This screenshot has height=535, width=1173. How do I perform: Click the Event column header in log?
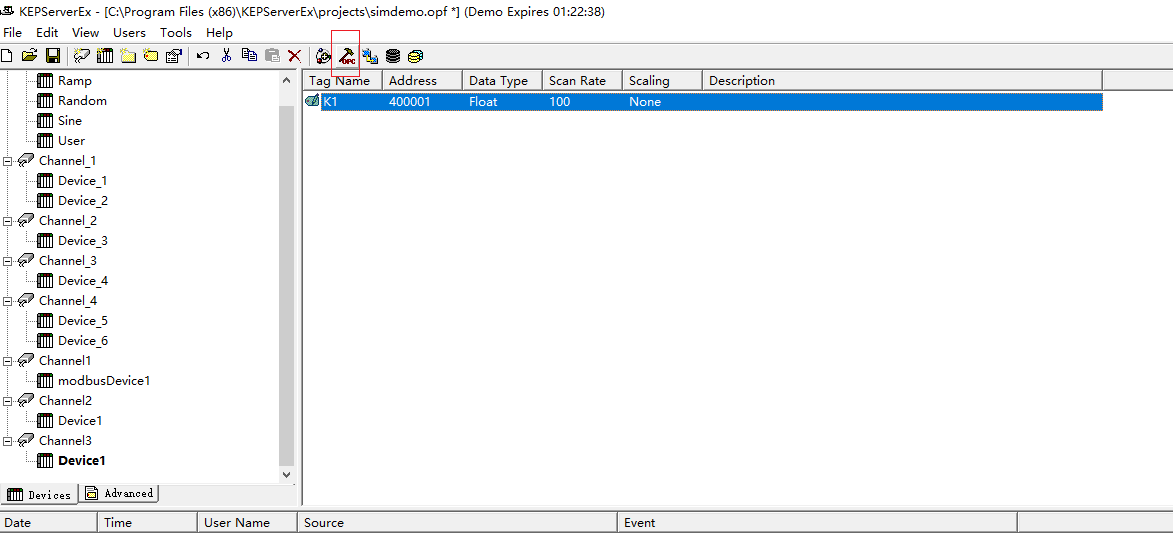(x=817, y=523)
